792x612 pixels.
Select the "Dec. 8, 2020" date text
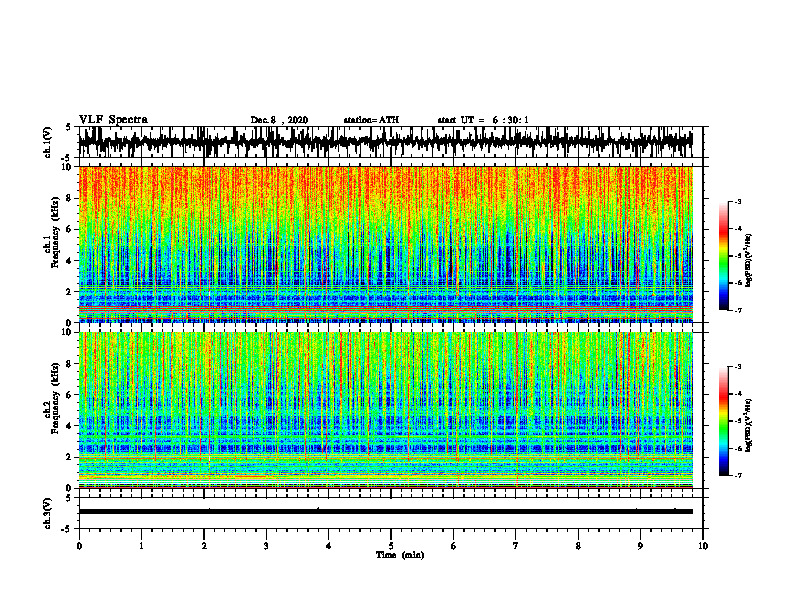279,120
